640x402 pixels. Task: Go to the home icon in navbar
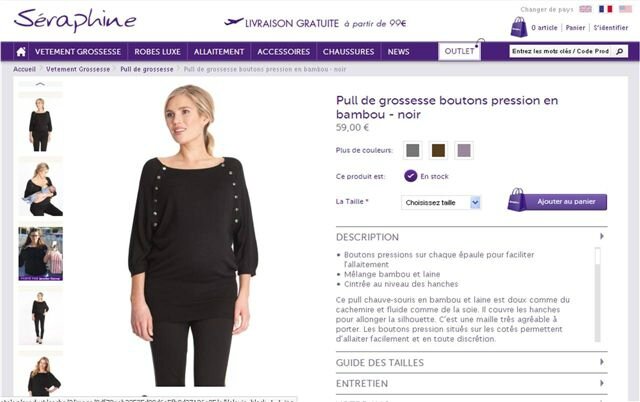[21, 52]
